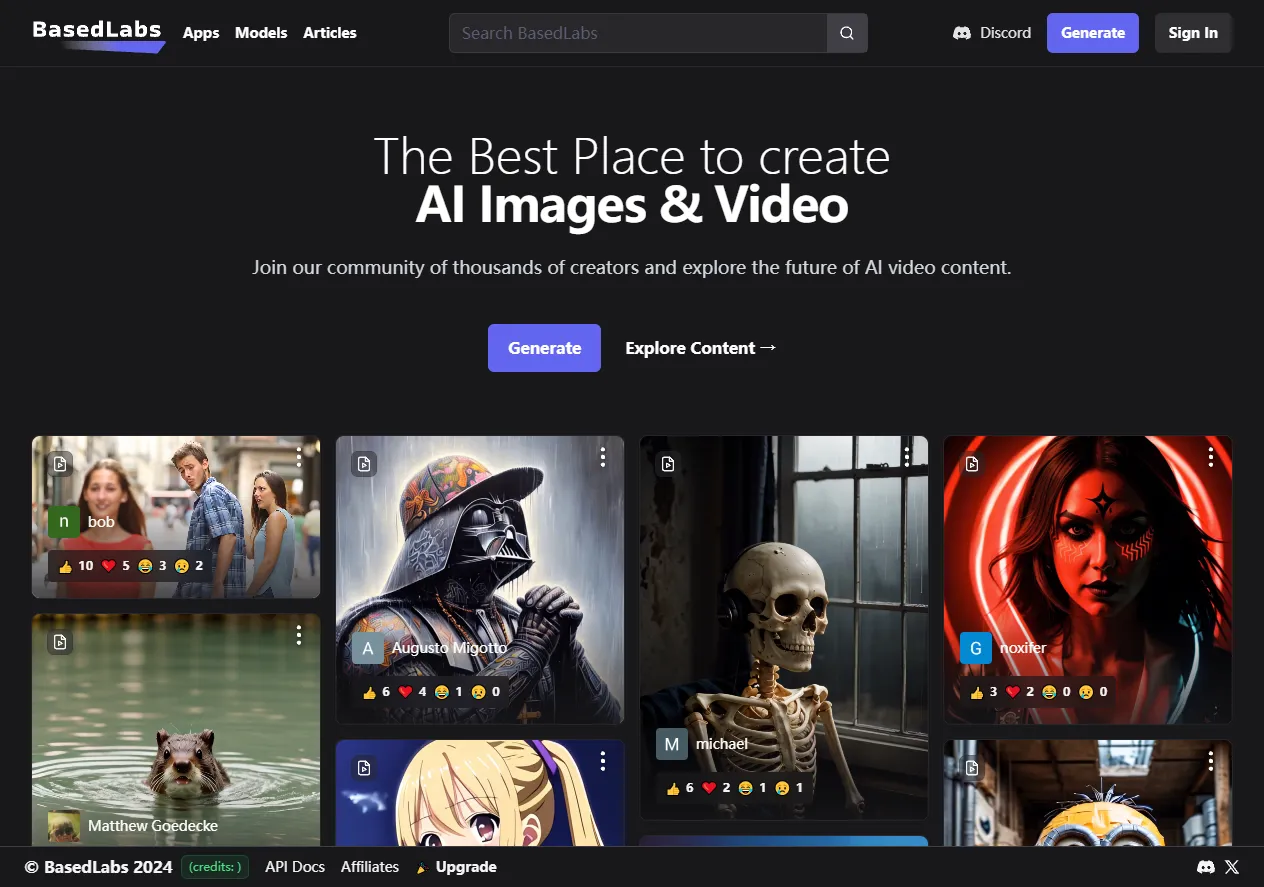The height and width of the screenshot is (887, 1264).
Task: Go to the Models page
Action: tap(261, 33)
